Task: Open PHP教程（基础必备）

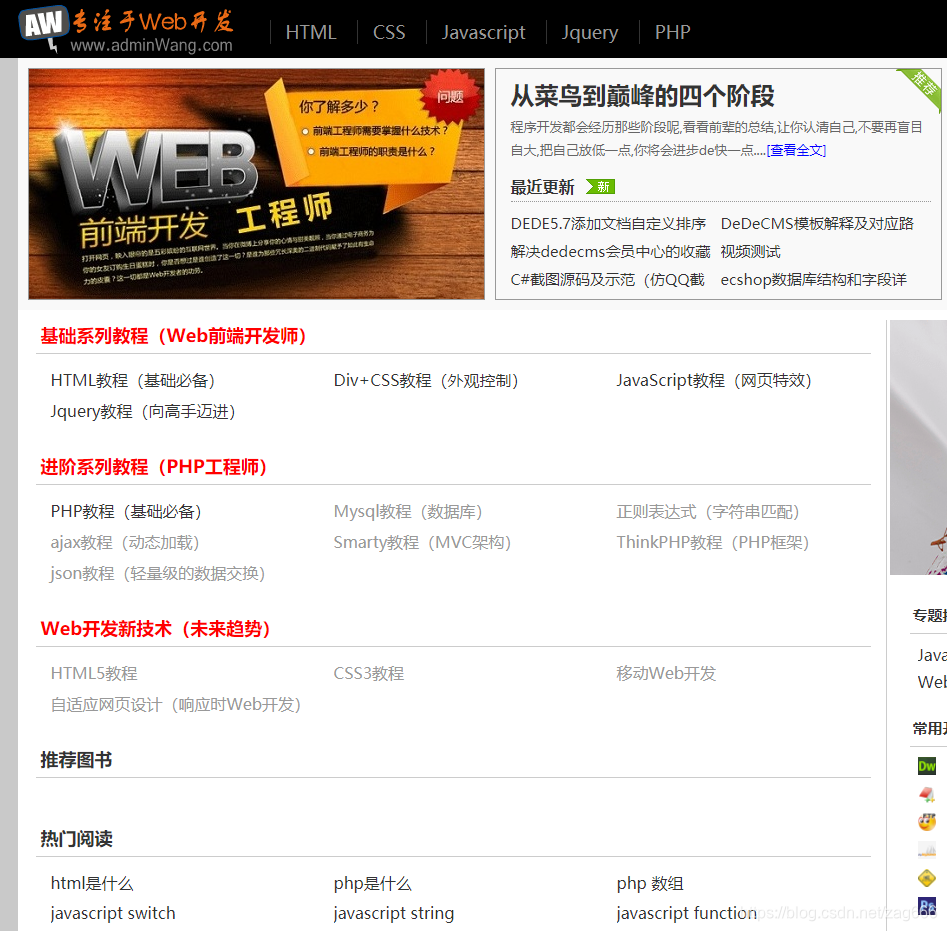Action: (126, 511)
